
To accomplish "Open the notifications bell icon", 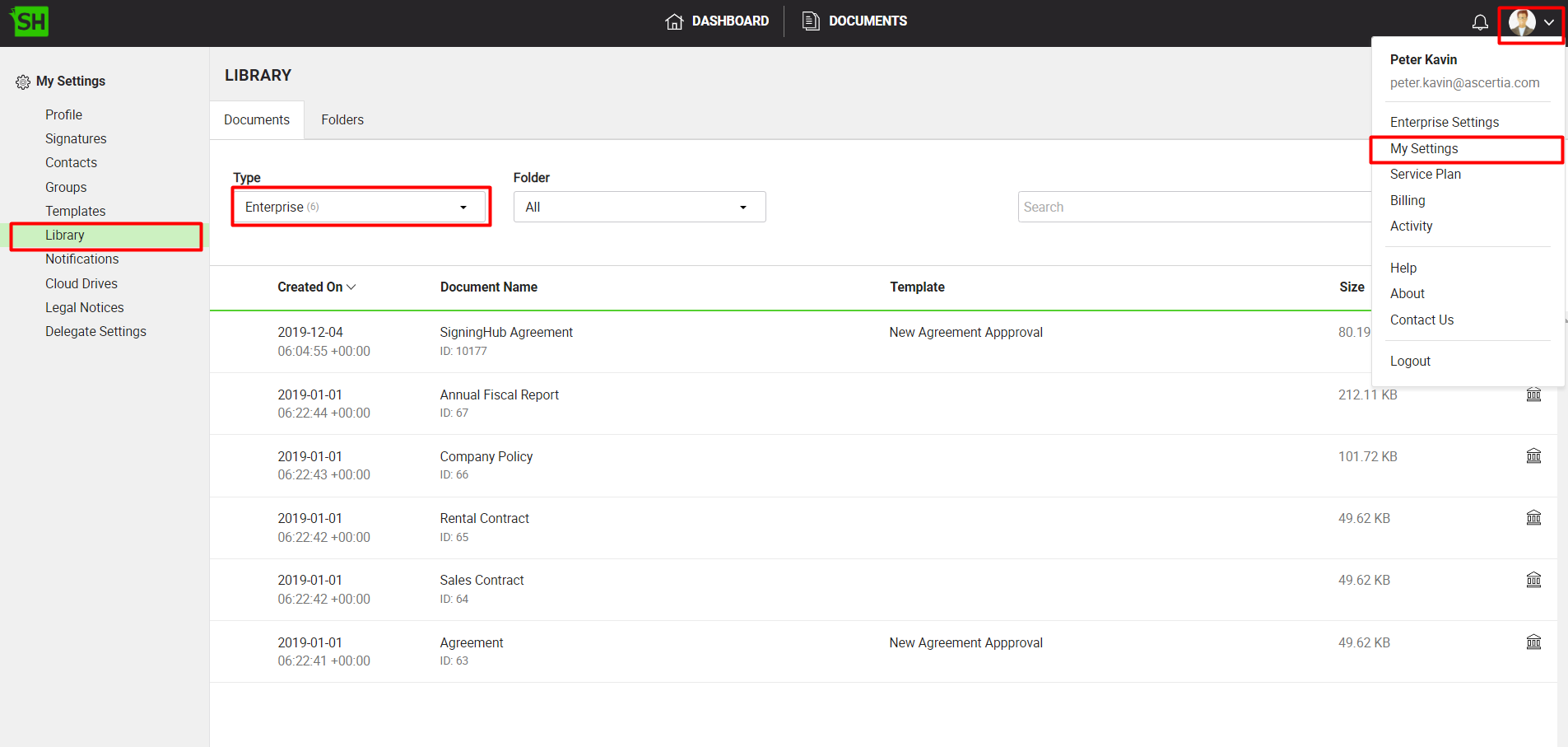I will tap(1480, 22).
